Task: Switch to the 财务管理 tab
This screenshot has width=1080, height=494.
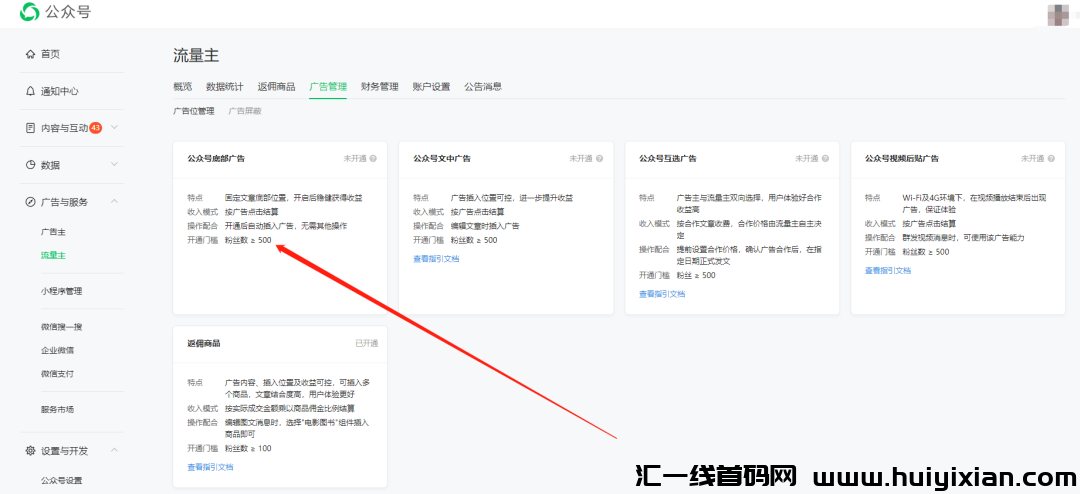Action: pyautogui.click(x=379, y=87)
